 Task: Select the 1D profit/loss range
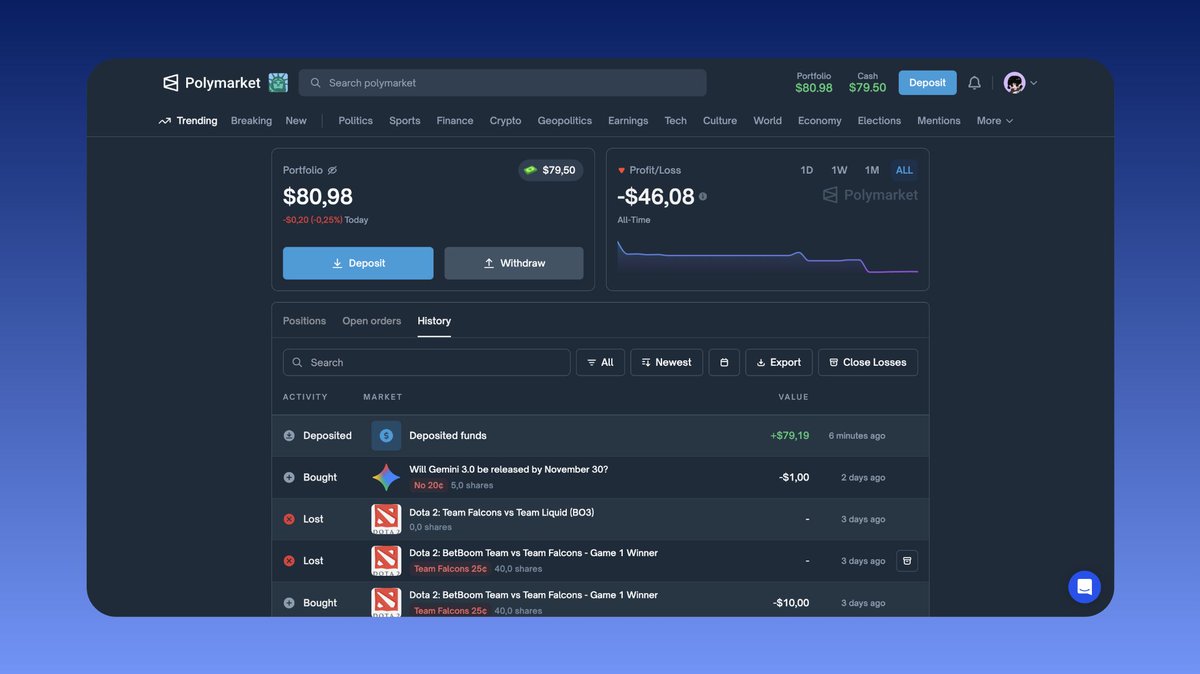pyautogui.click(x=807, y=170)
